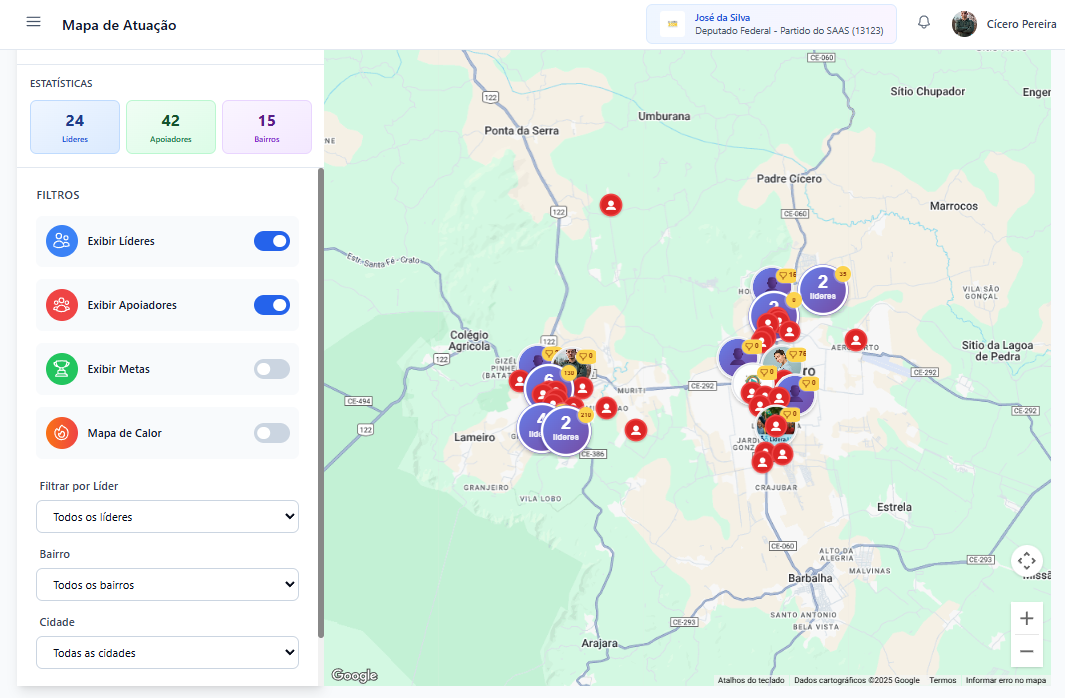This screenshot has height=698, width=1065.
Task: Open the Bairro filter dropdown
Action: (167, 585)
